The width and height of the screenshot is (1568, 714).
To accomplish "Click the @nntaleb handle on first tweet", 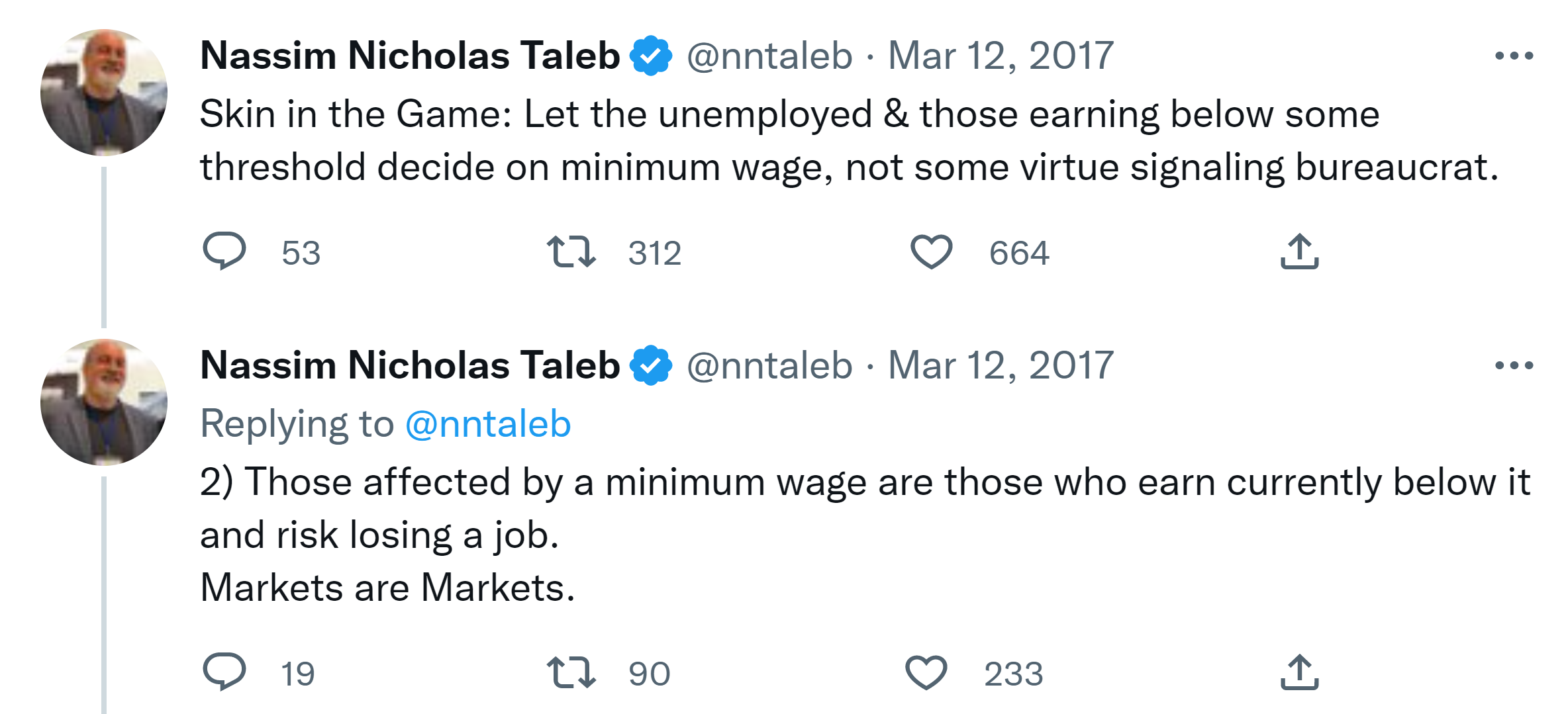I will point(769,56).
